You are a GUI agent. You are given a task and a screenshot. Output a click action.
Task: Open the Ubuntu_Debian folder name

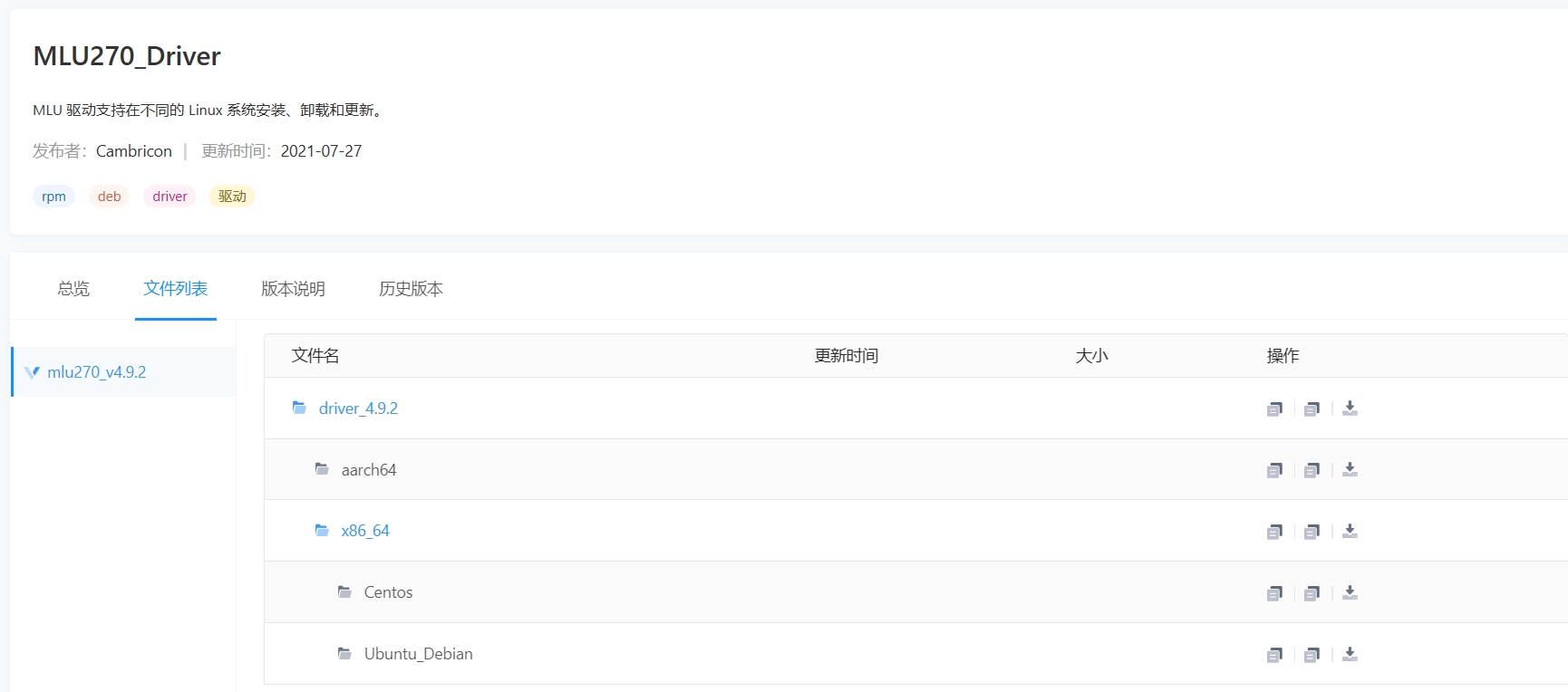(x=419, y=654)
